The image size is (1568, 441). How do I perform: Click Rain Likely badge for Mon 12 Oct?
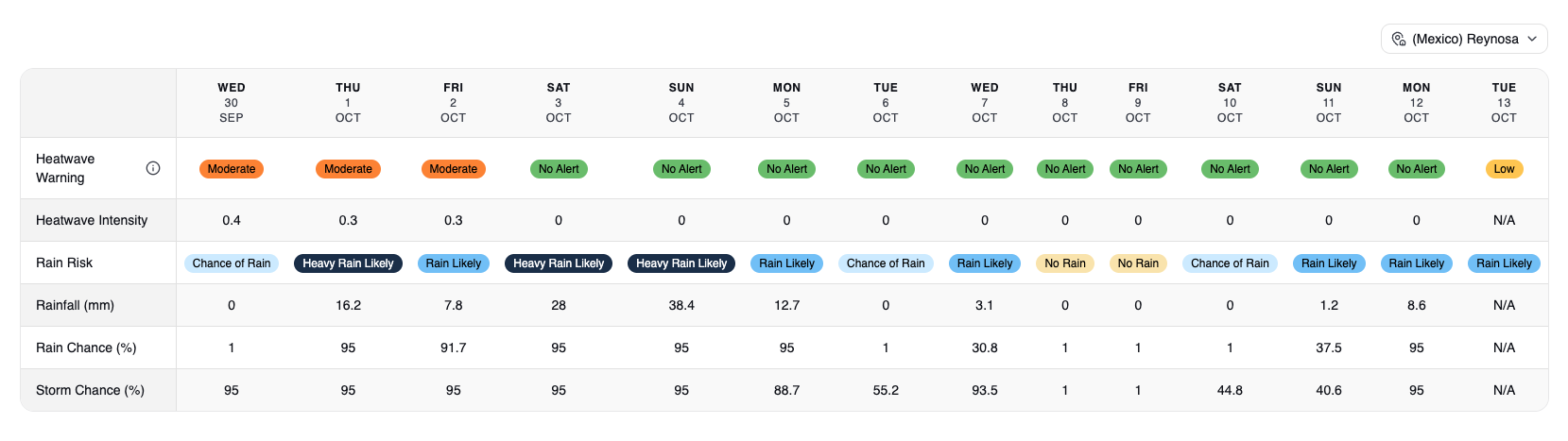click(1416, 263)
